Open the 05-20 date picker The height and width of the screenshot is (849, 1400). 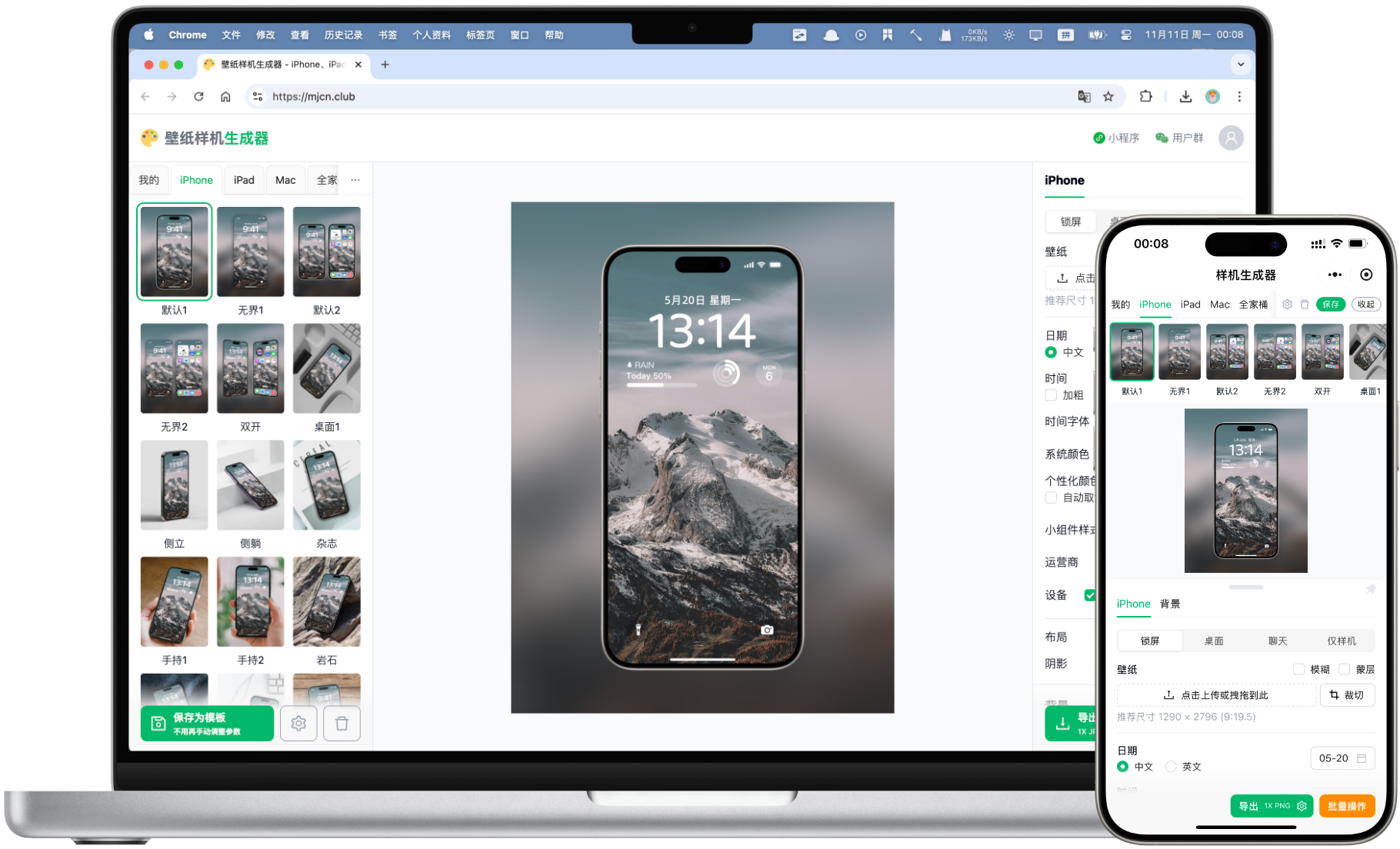pos(1342,758)
